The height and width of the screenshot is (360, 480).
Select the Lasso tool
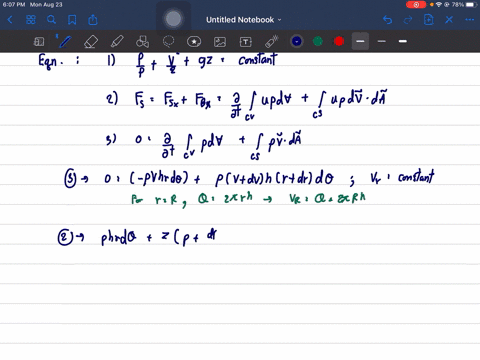point(168,42)
